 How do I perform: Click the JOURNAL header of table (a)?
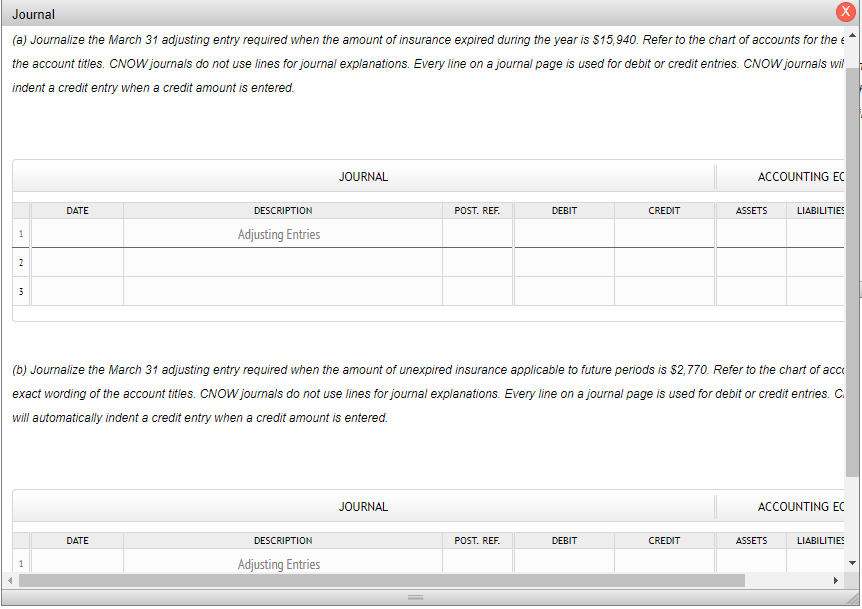363,176
